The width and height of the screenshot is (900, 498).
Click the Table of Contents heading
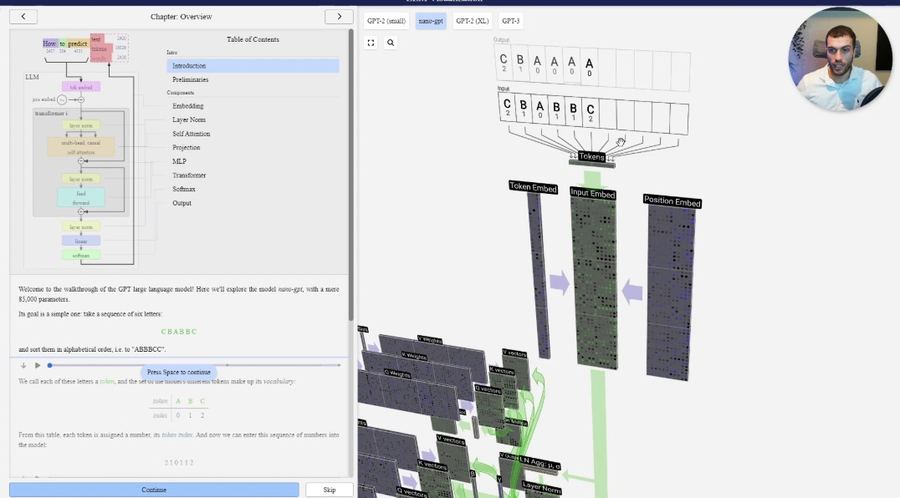[x=253, y=40]
